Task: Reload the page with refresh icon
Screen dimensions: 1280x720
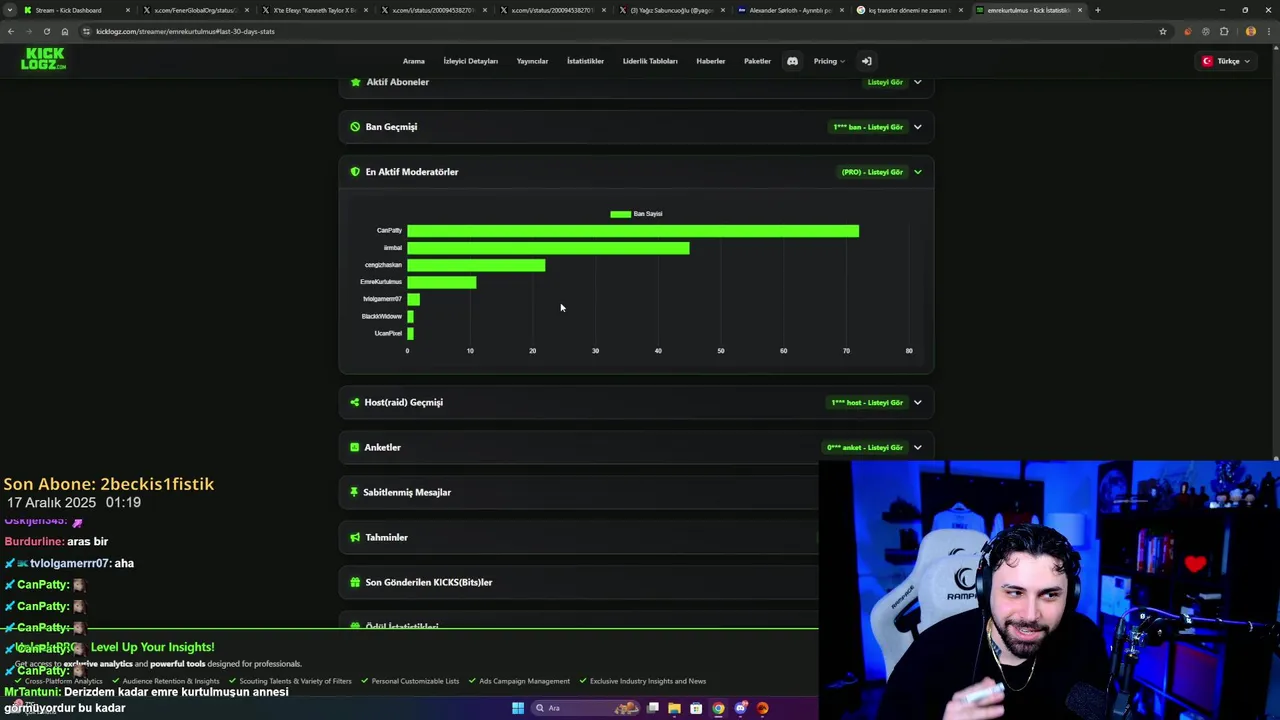Action: click(46, 31)
